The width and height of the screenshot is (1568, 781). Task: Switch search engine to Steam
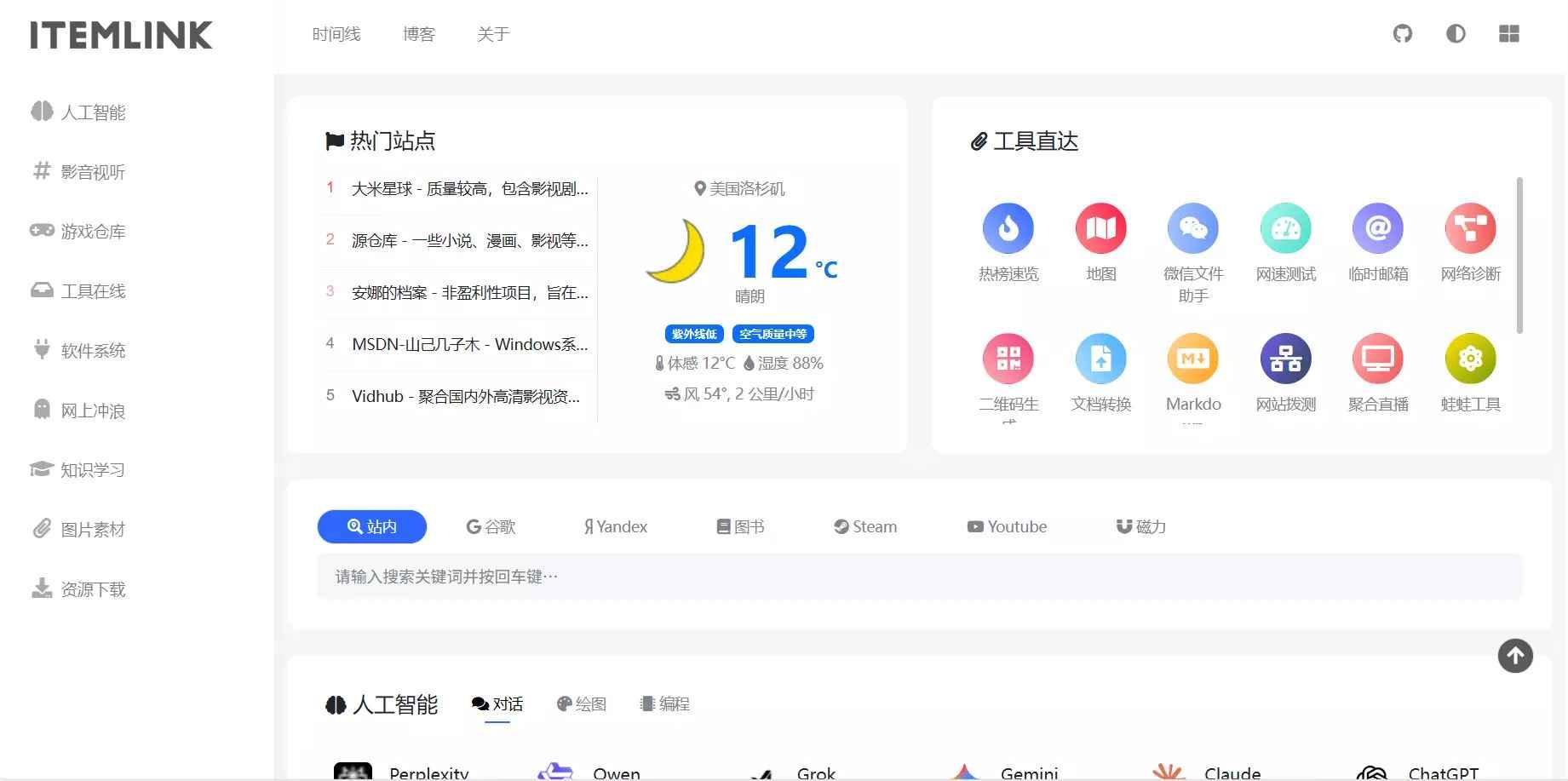tap(864, 526)
